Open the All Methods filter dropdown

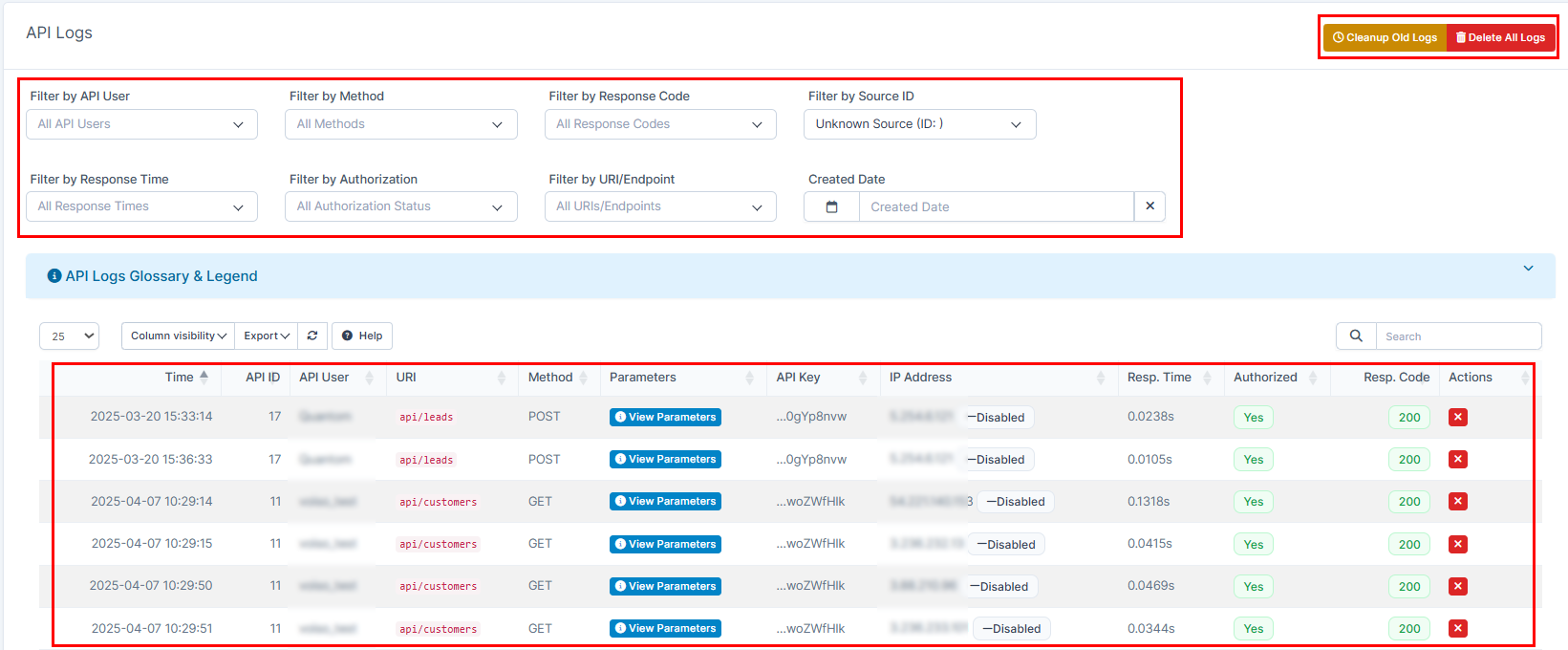point(400,124)
